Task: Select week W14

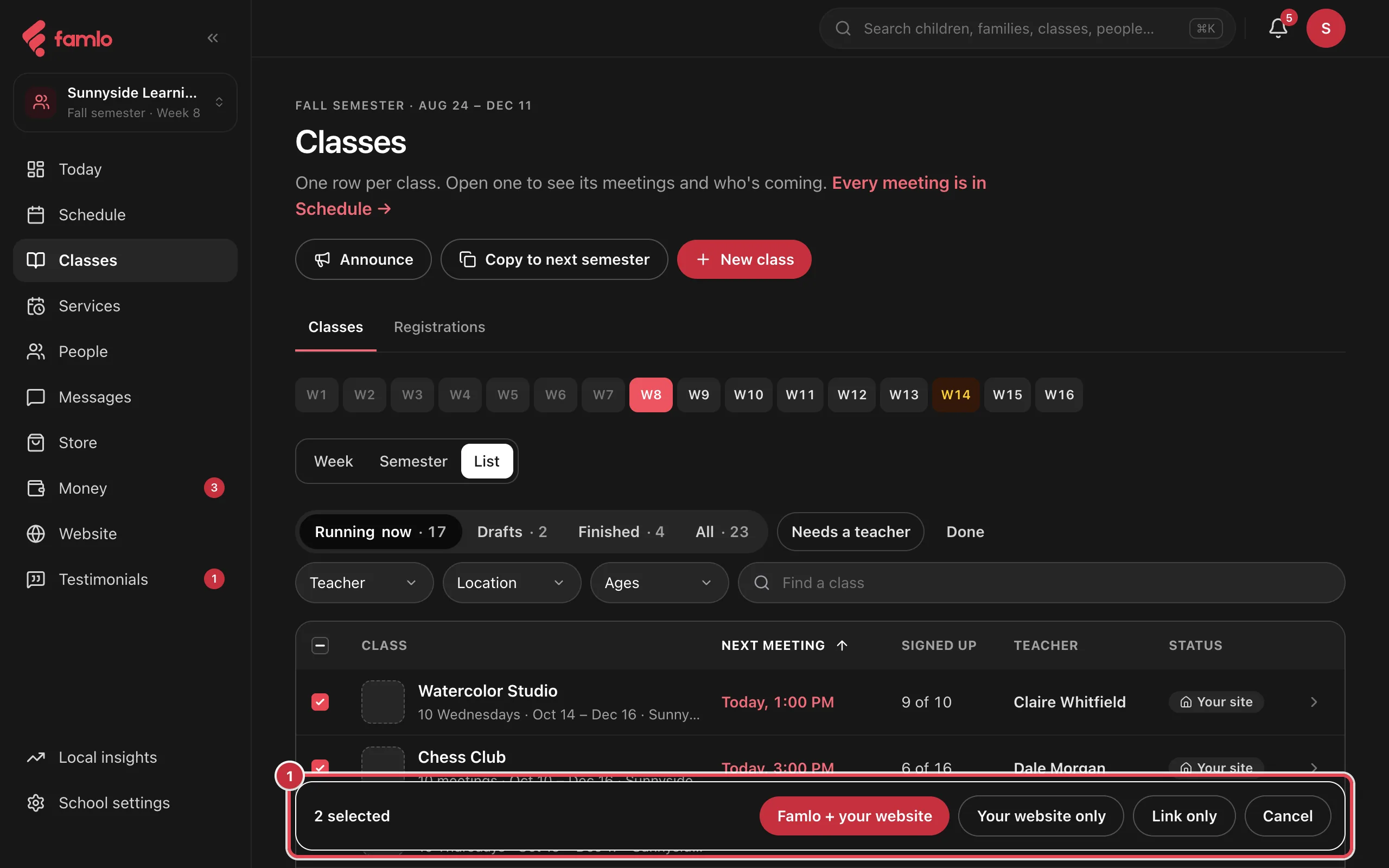Action: click(955, 395)
